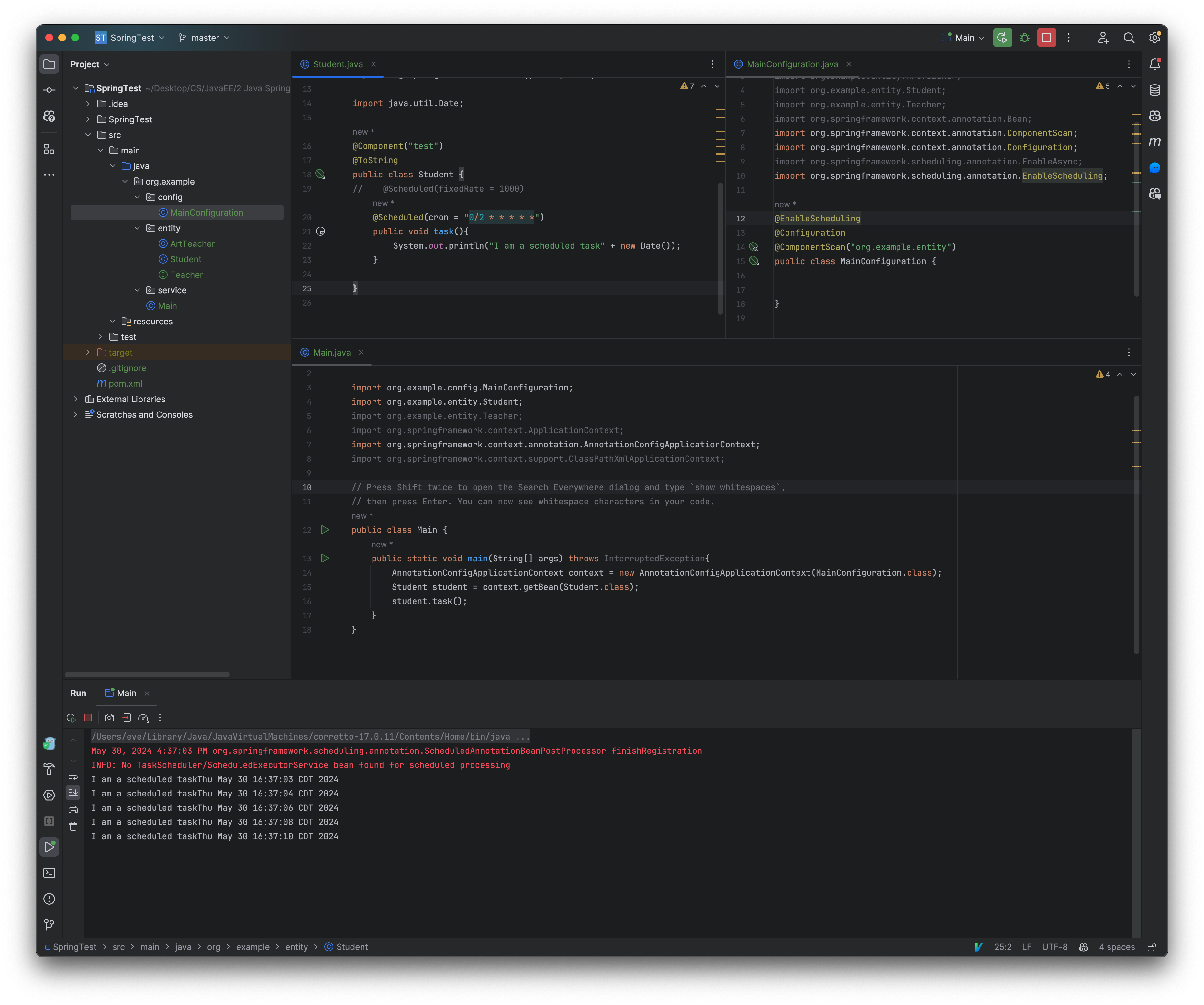Clear the Run console output

pos(73,826)
